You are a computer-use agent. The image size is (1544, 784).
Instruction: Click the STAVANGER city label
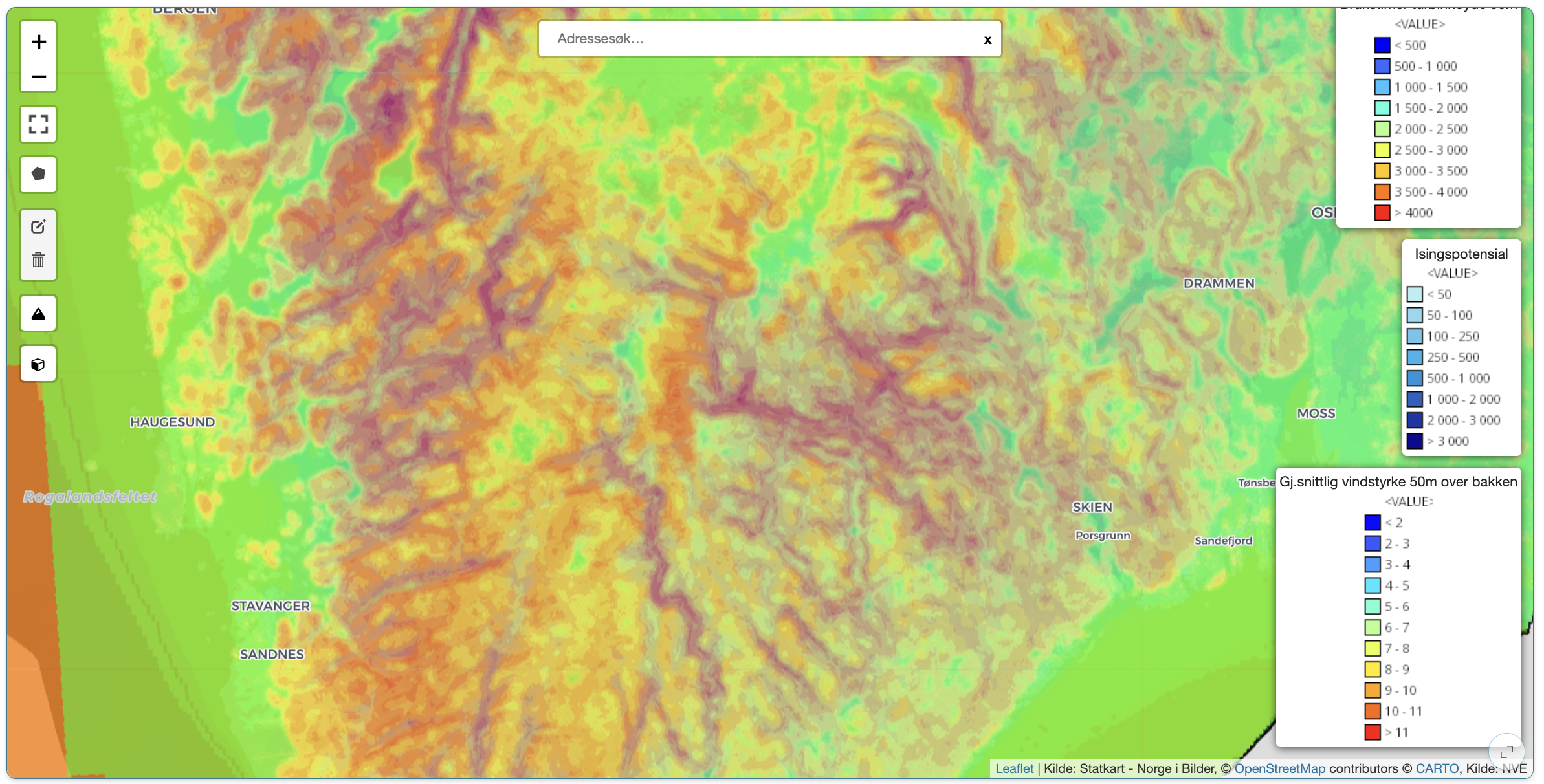[270, 606]
